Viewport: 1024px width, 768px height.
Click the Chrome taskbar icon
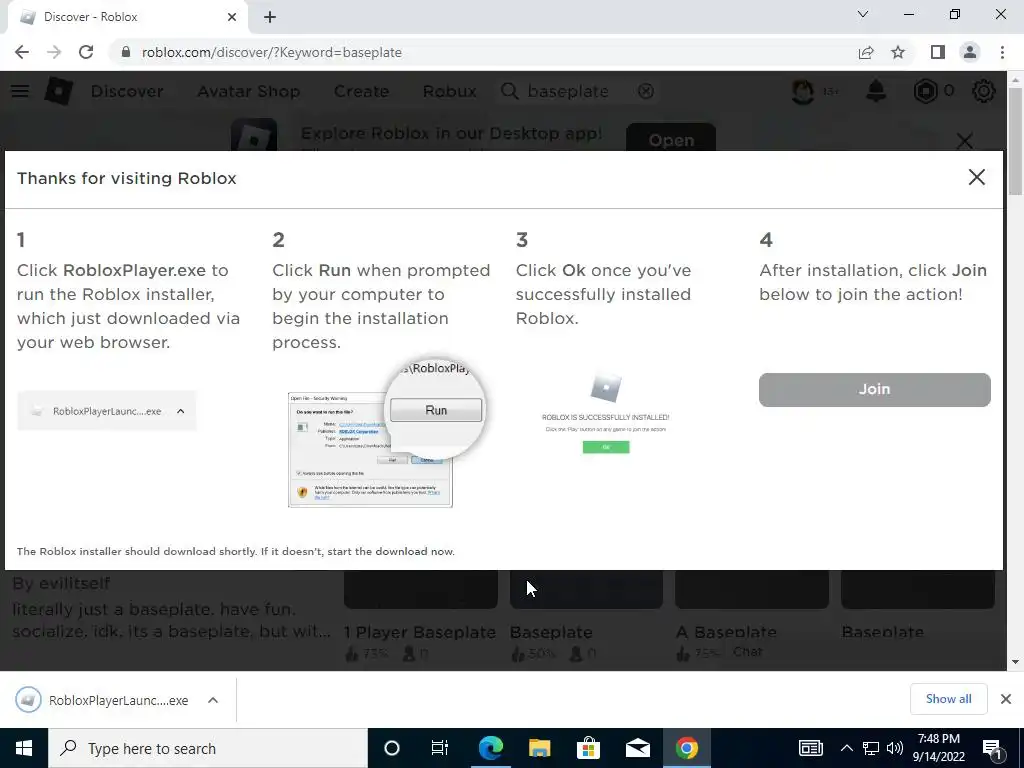click(686, 748)
